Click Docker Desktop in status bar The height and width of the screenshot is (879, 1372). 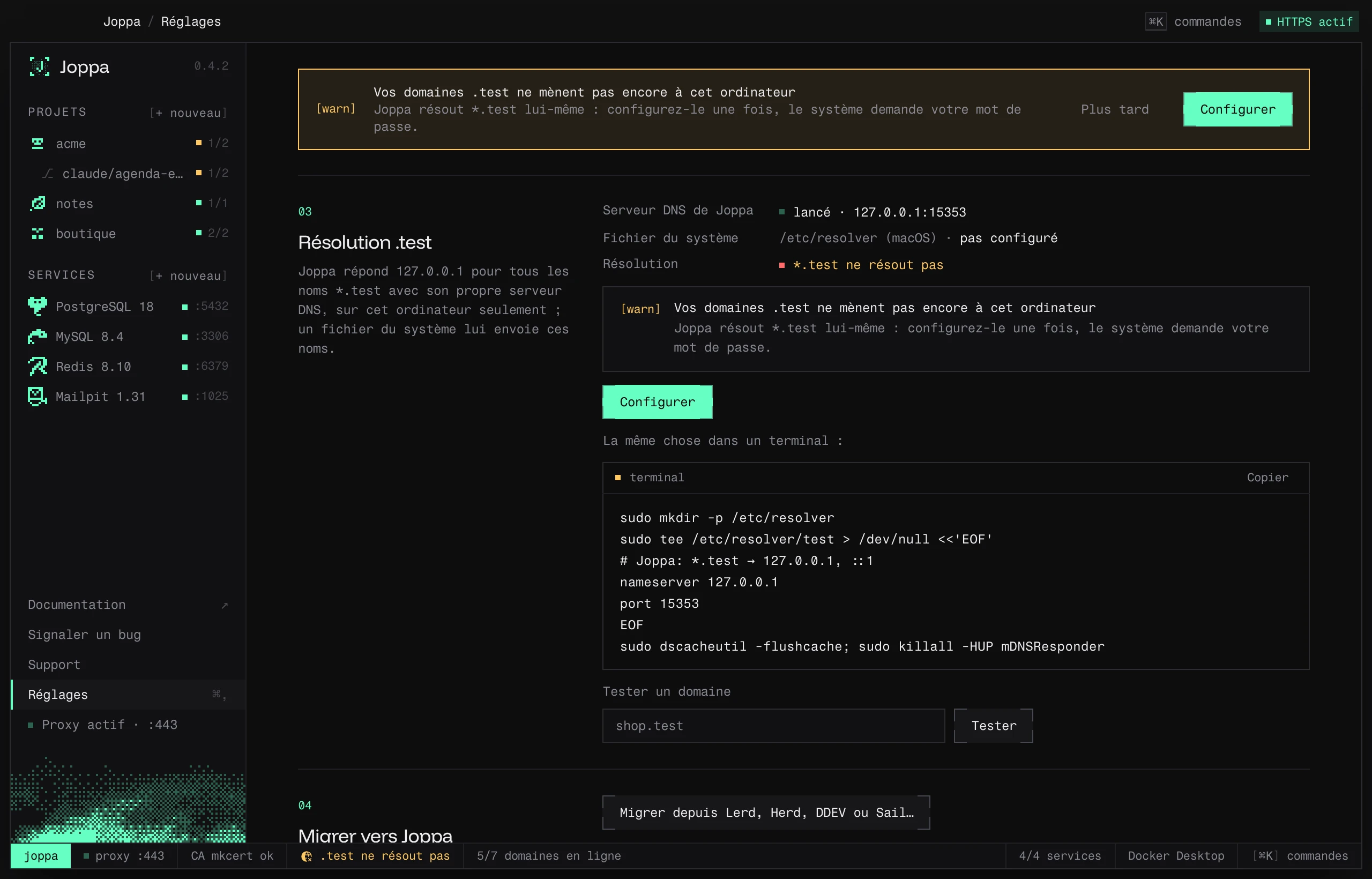point(1176,855)
